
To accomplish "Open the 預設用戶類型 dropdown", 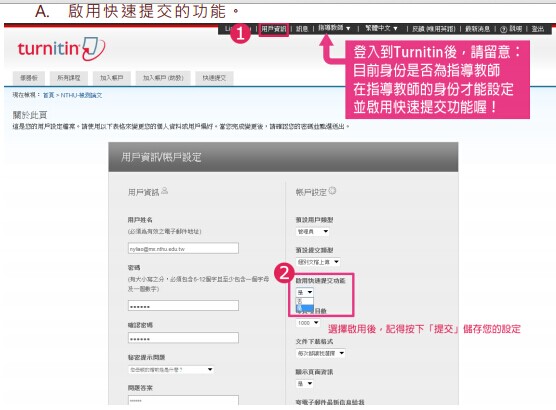I will pos(312,232).
